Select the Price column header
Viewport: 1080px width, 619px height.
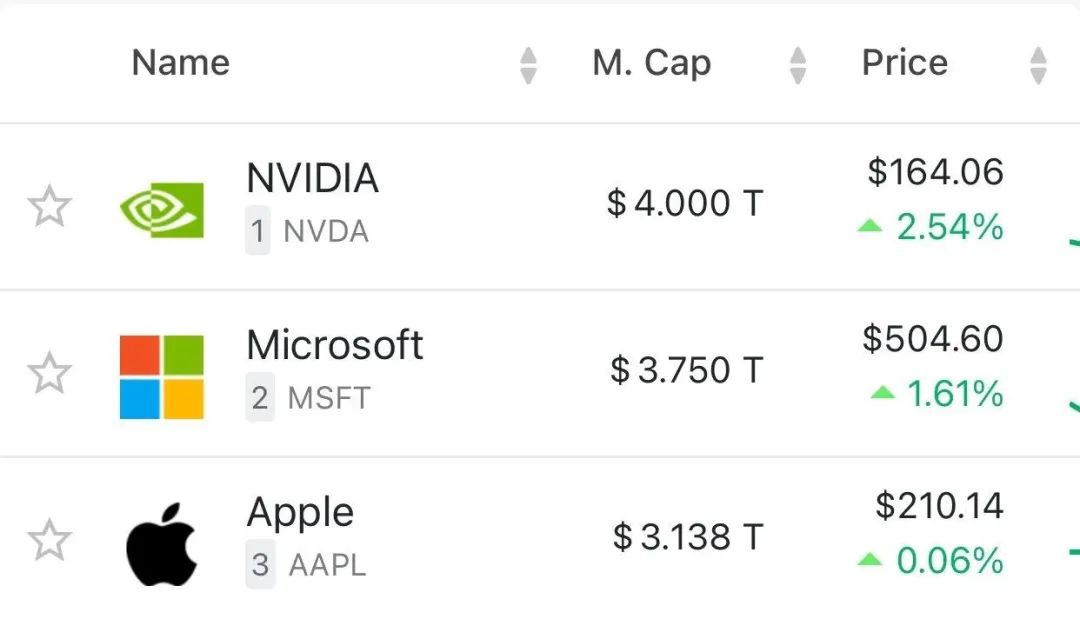[905, 63]
